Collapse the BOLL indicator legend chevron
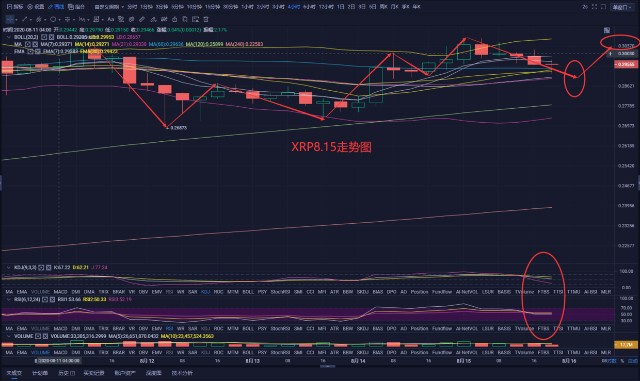 (x=9, y=37)
